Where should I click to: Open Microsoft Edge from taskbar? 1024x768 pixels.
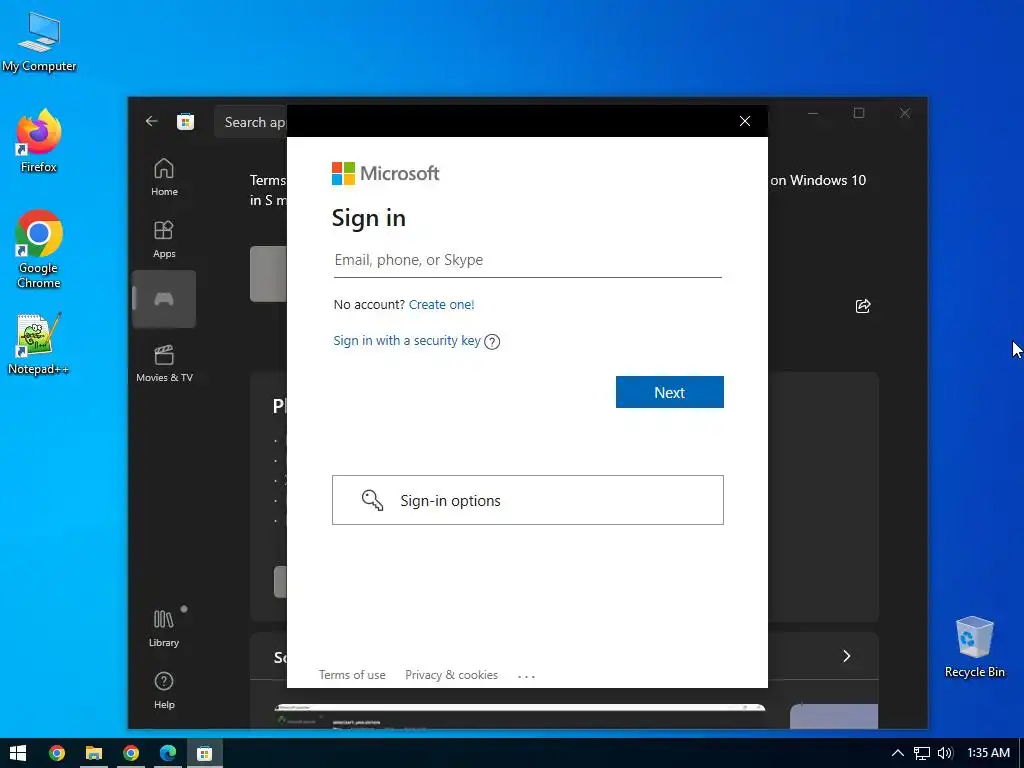[168, 753]
